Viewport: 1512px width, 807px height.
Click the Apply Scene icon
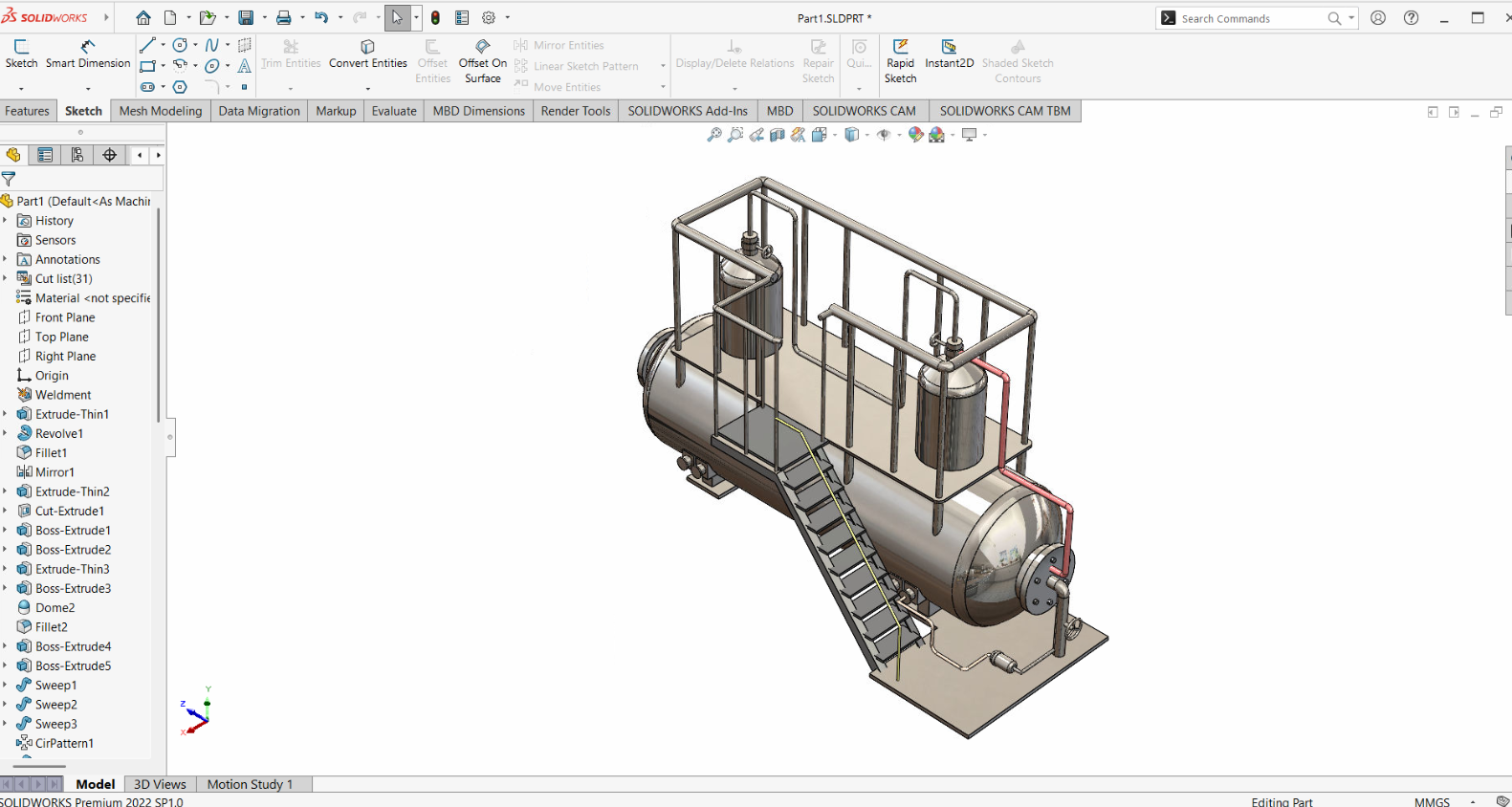(937, 135)
